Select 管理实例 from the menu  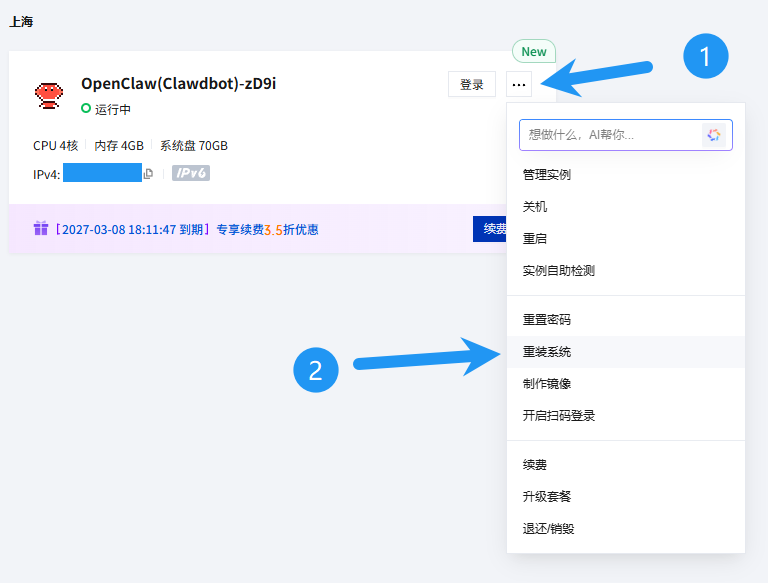547,175
